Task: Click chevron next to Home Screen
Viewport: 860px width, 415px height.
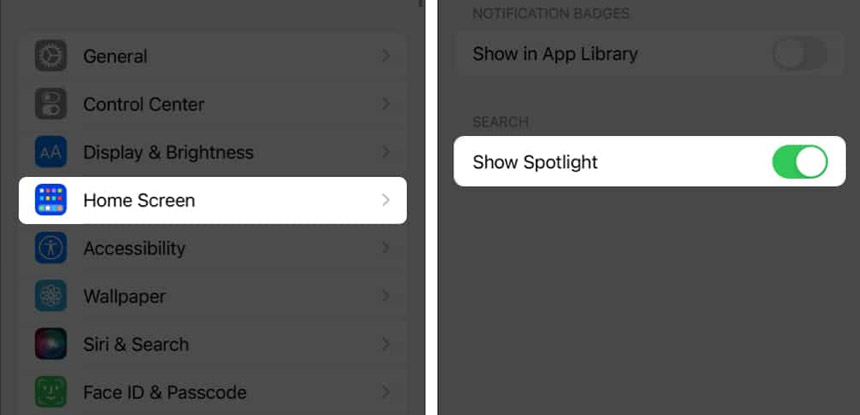Action: coord(386,200)
